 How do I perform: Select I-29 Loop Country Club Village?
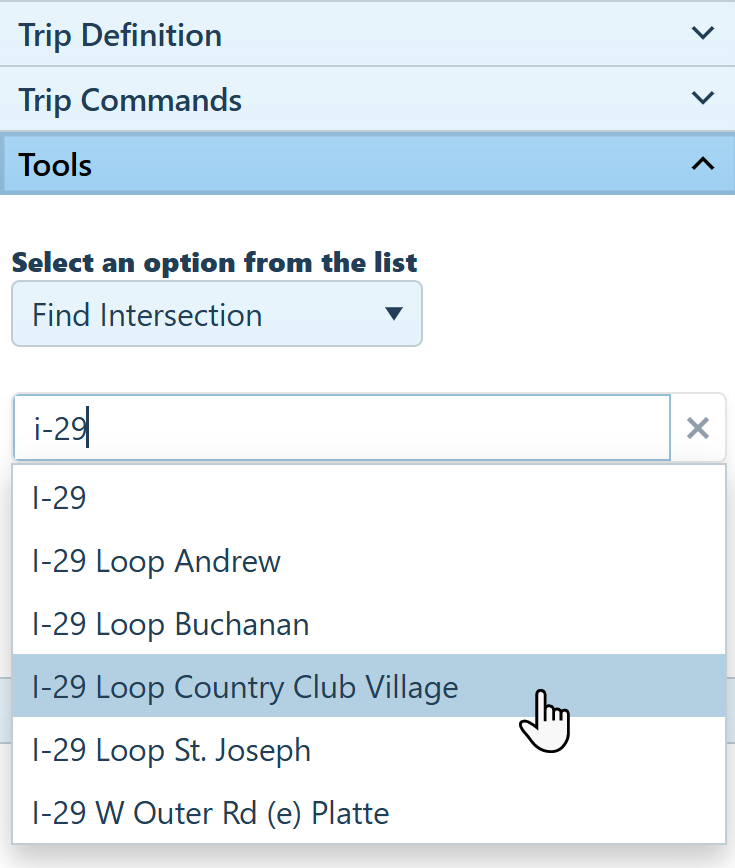[245, 687]
